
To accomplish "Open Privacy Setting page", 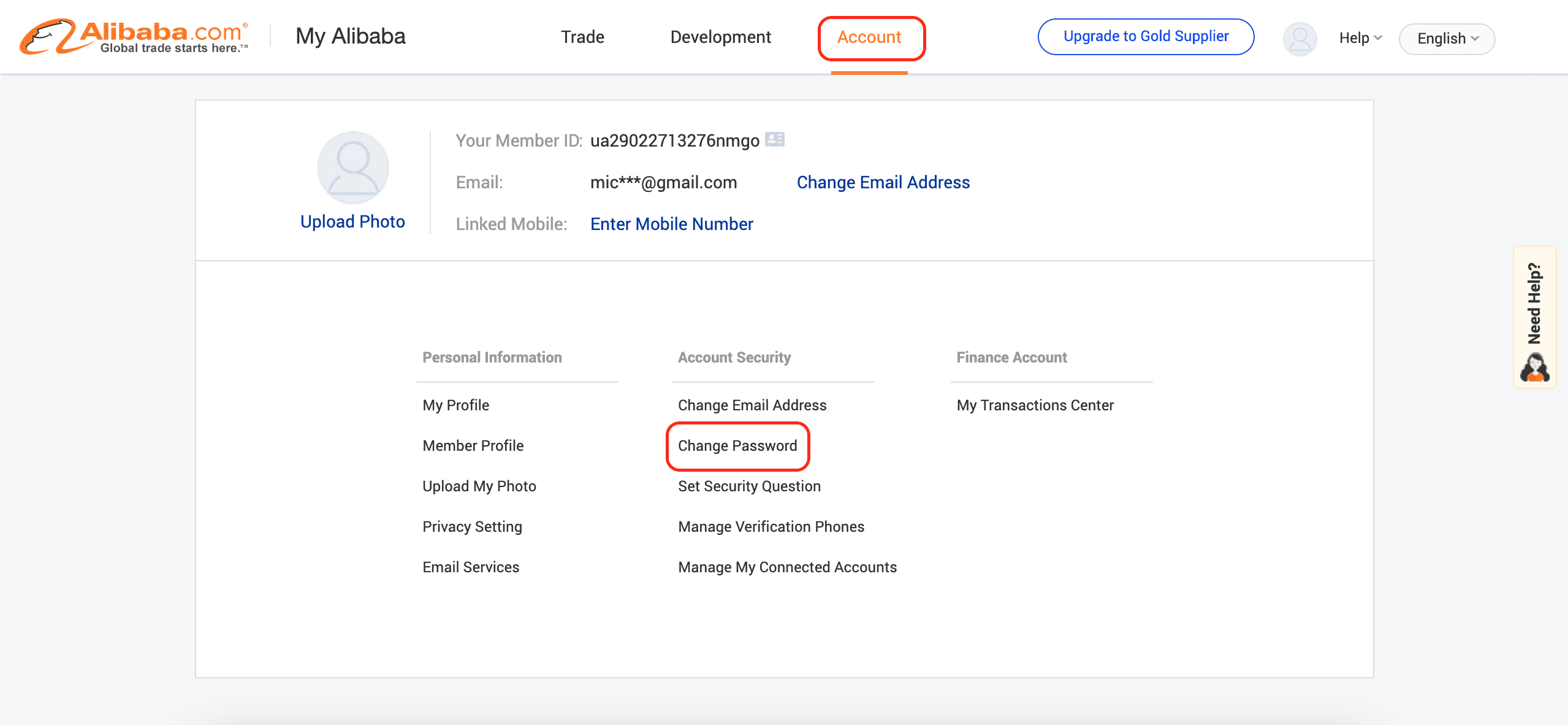I will (472, 527).
